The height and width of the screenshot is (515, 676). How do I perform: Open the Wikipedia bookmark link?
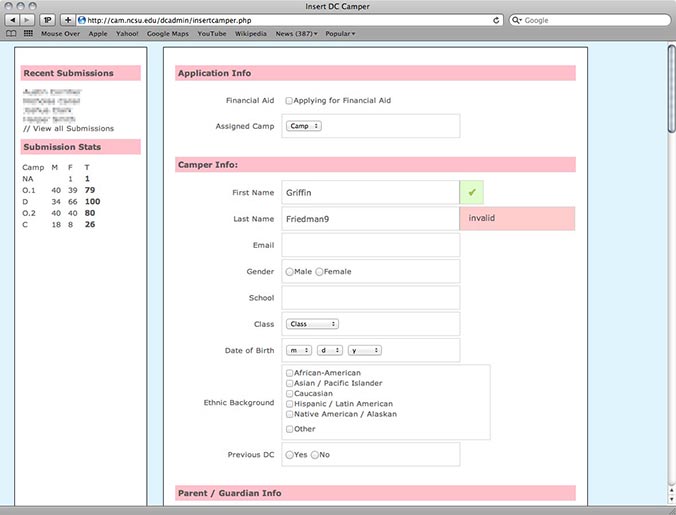250,33
